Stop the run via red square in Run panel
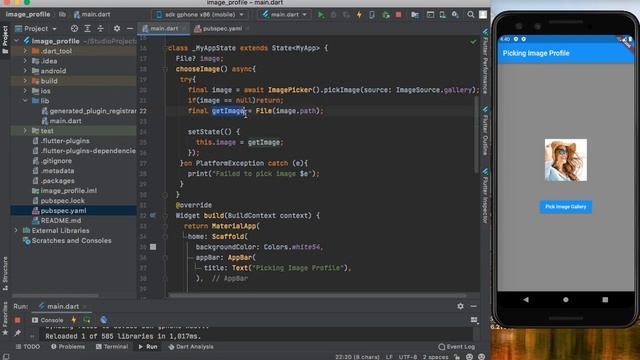 [x=18, y=320]
